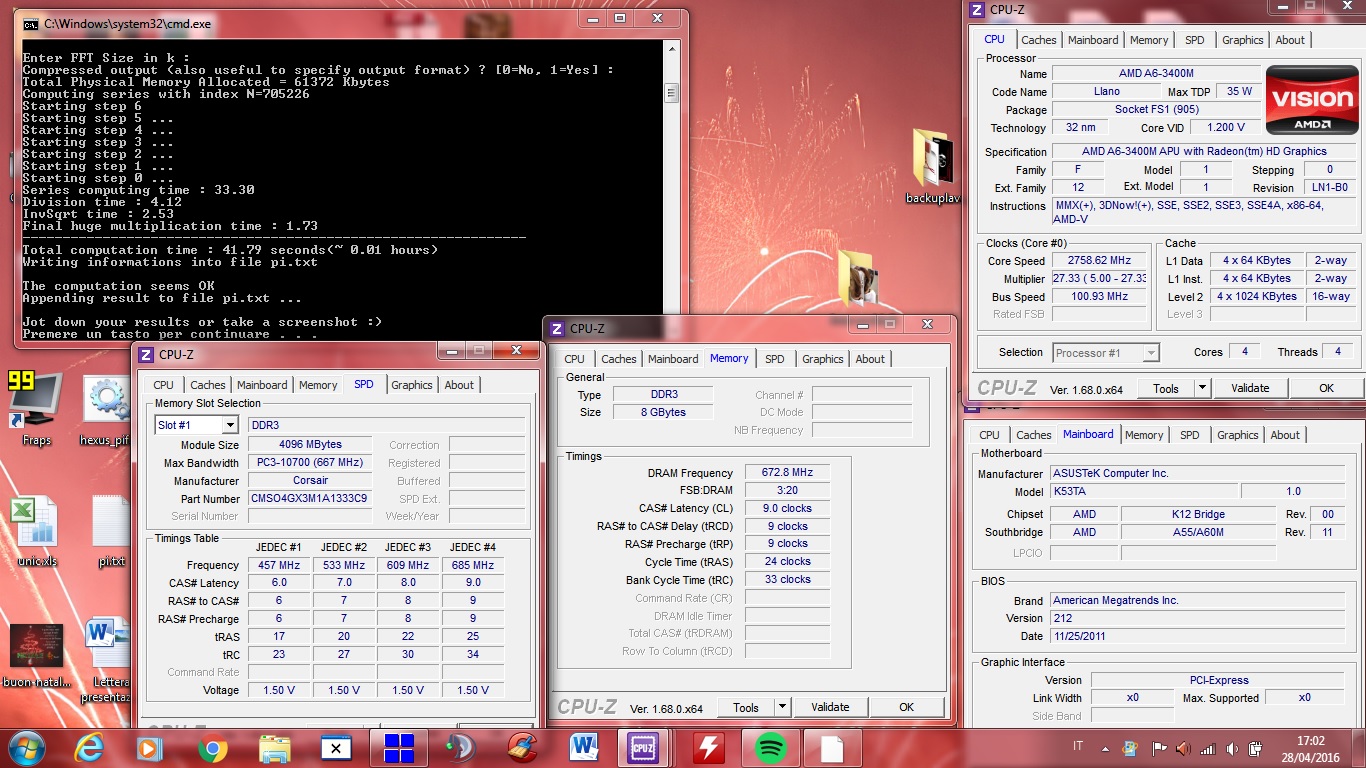Click the Windows Start orb
Viewport: 1366px width, 768px height.
click(27, 747)
